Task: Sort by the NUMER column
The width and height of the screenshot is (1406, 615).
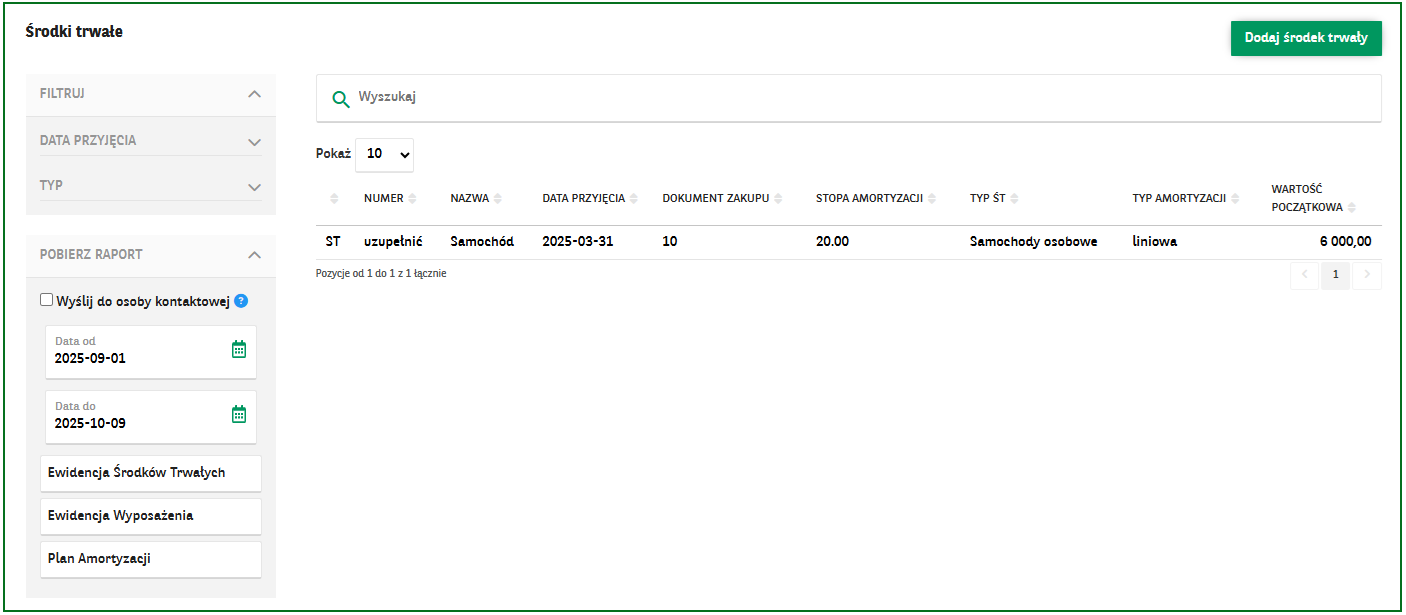Action: [x=390, y=198]
